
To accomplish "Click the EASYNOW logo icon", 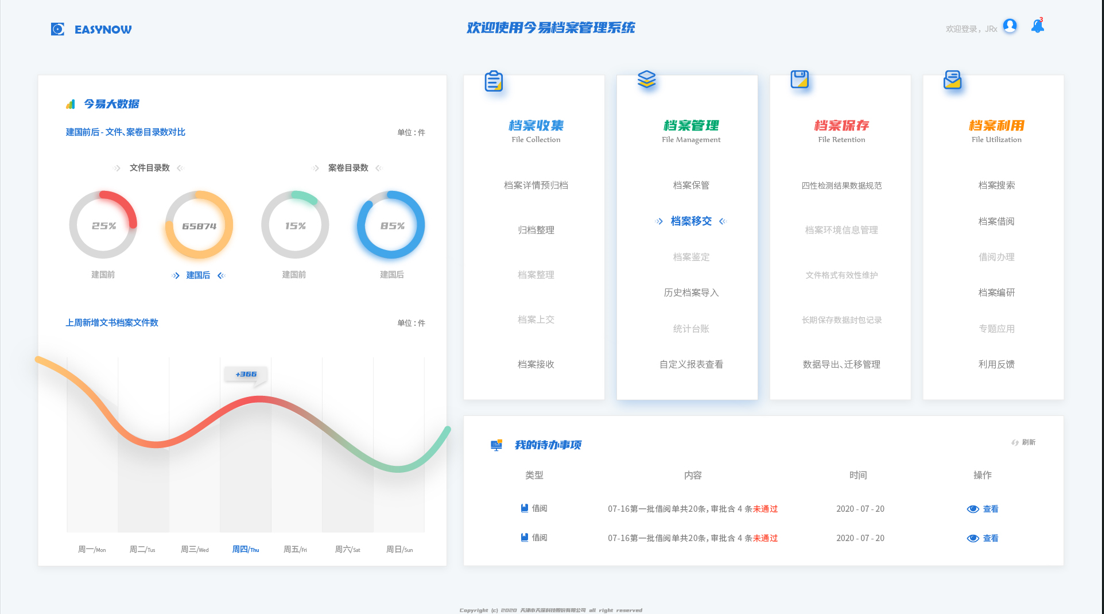I will [58, 29].
